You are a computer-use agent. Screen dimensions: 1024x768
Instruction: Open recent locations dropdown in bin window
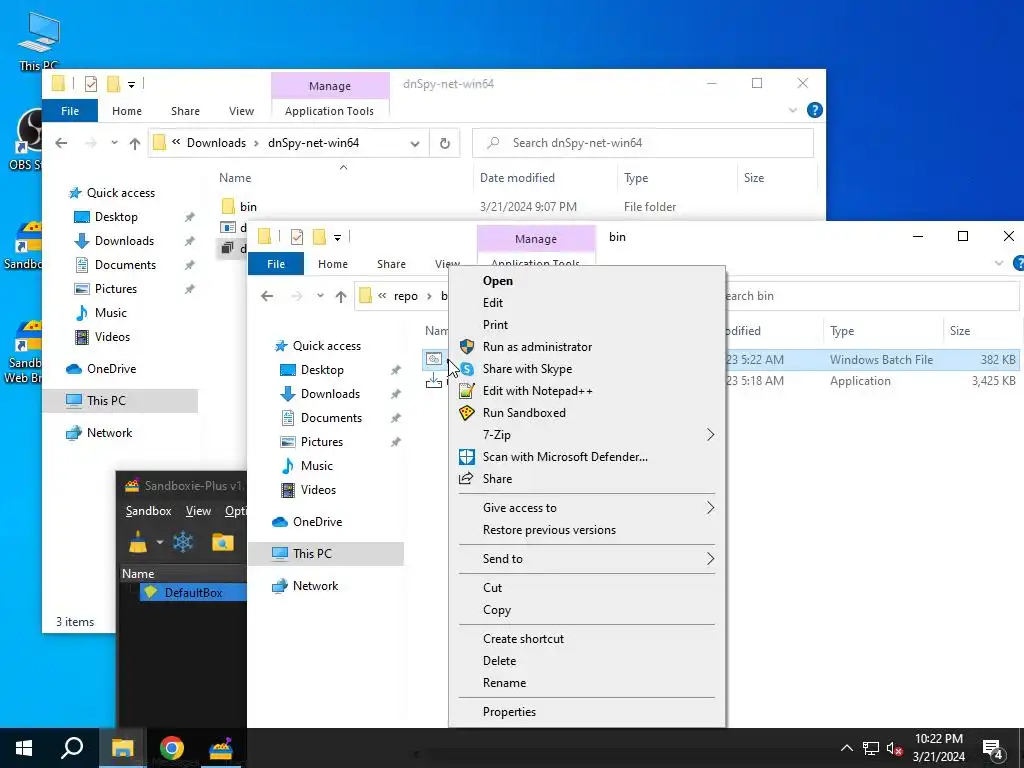(320, 296)
